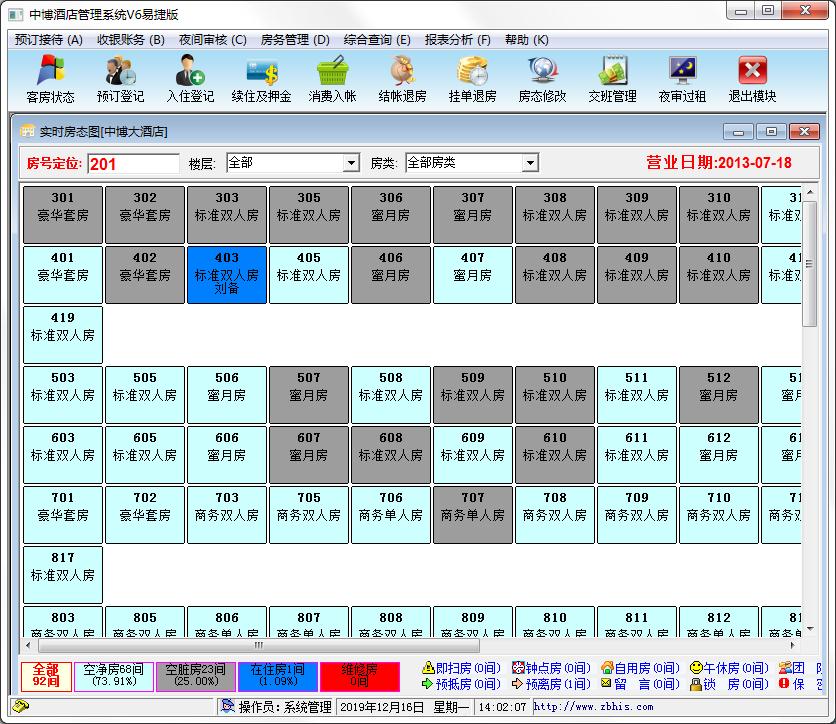Click the 自用房 house icon
The image size is (836, 724).
pyautogui.click(x=607, y=667)
